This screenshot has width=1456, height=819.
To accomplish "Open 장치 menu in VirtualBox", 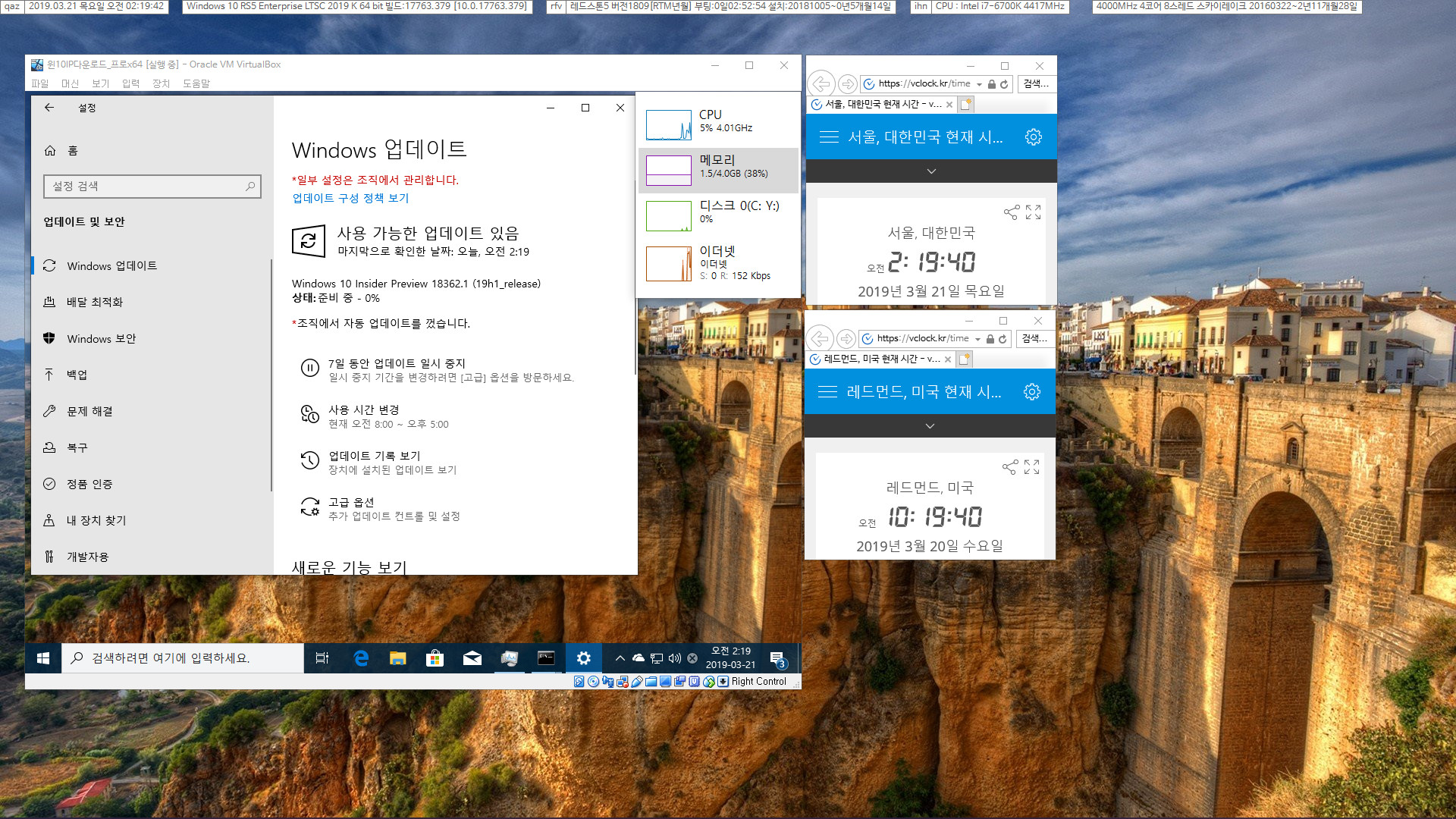I will [161, 83].
